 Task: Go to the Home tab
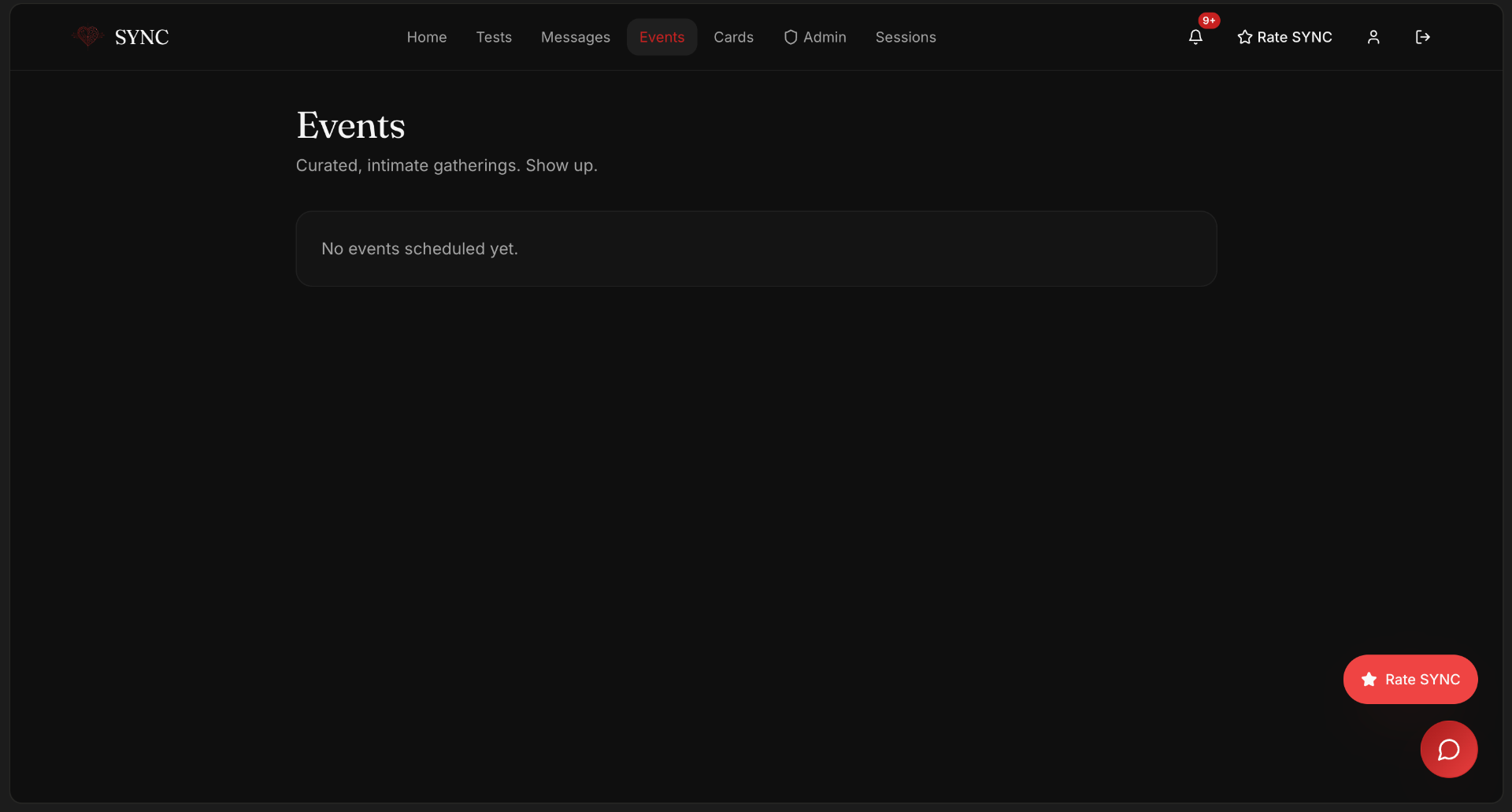(x=427, y=37)
